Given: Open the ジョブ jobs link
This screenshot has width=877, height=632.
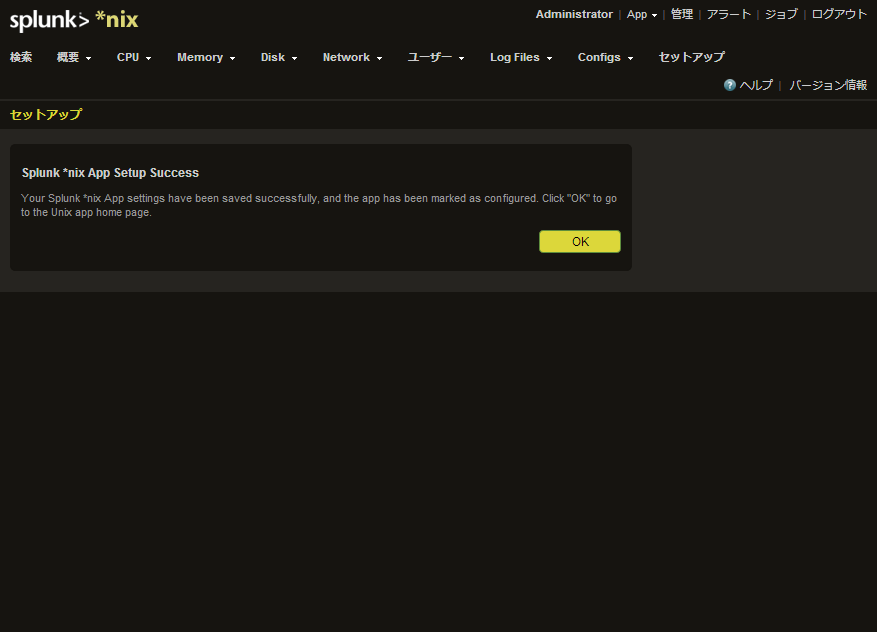Looking at the screenshot, I should click(781, 15).
